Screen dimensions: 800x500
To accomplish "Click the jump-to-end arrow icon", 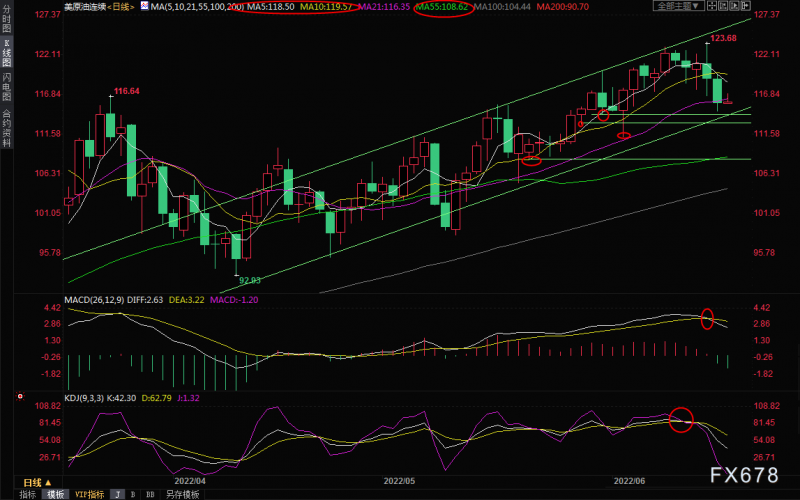I will pos(746,6).
